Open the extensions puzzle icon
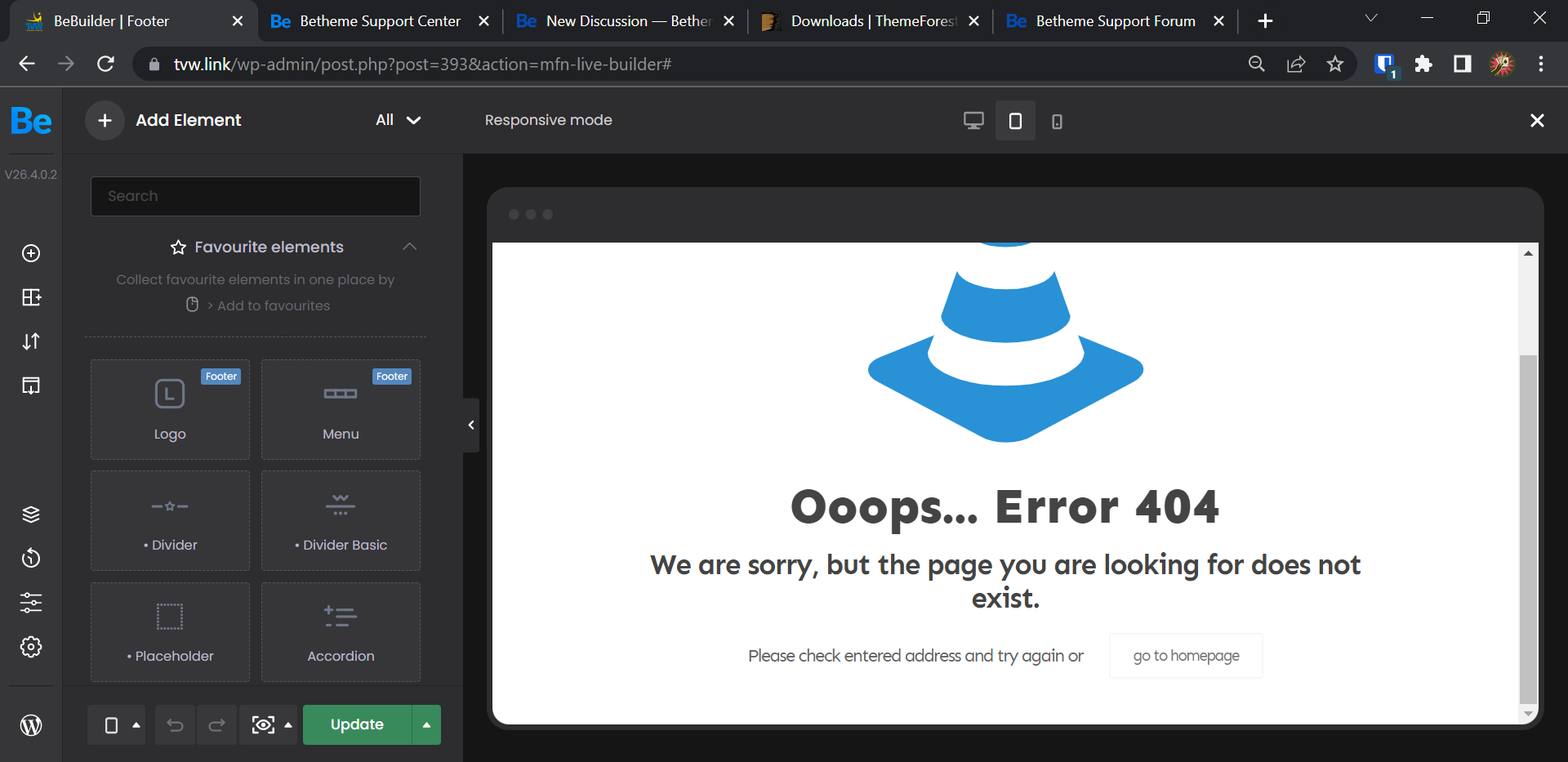 (1423, 64)
